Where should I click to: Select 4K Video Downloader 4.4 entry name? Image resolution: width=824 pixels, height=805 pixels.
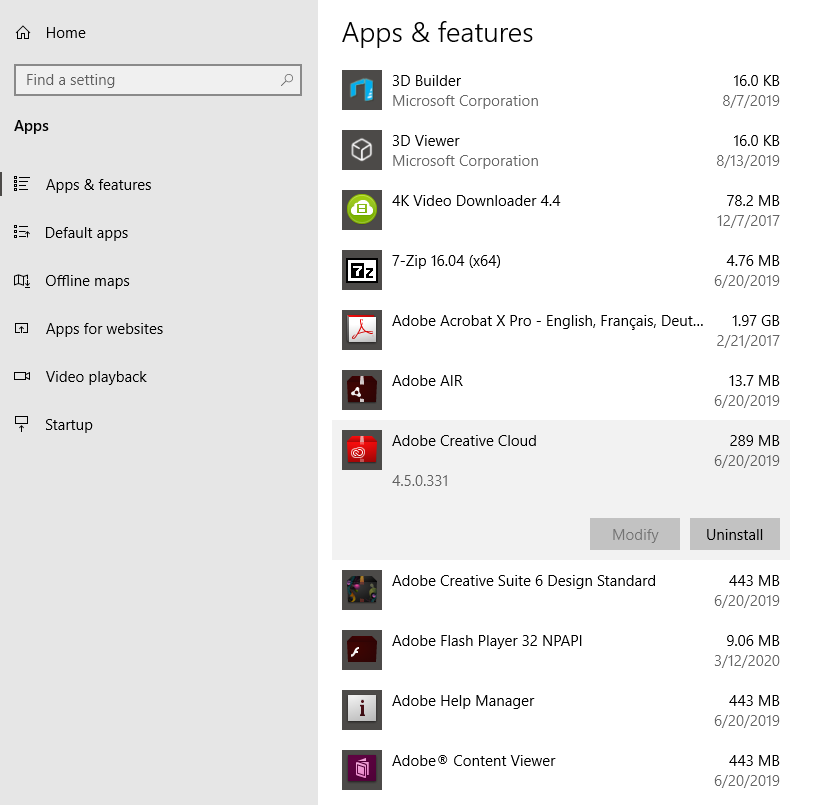click(476, 201)
